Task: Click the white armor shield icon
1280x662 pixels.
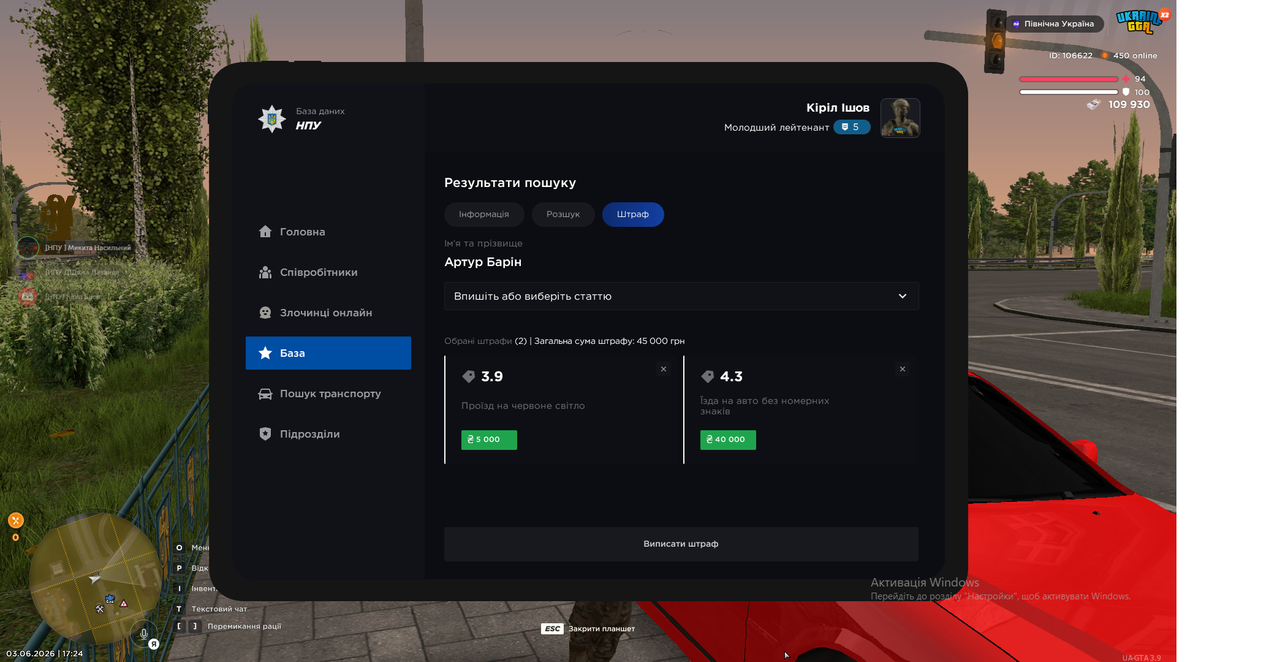Action: tap(1126, 92)
